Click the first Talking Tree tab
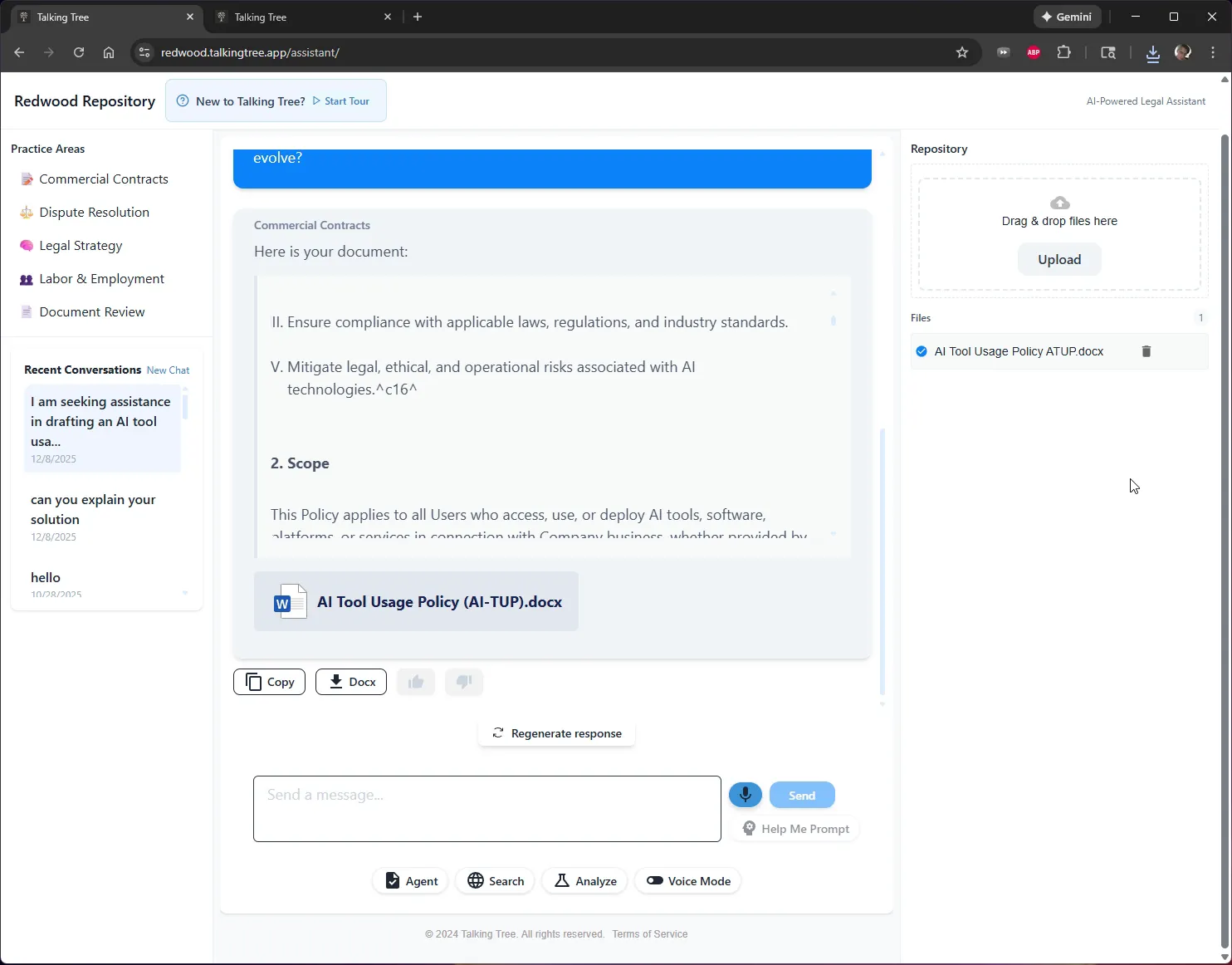This screenshot has height=965, width=1232. tap(106, 17)
